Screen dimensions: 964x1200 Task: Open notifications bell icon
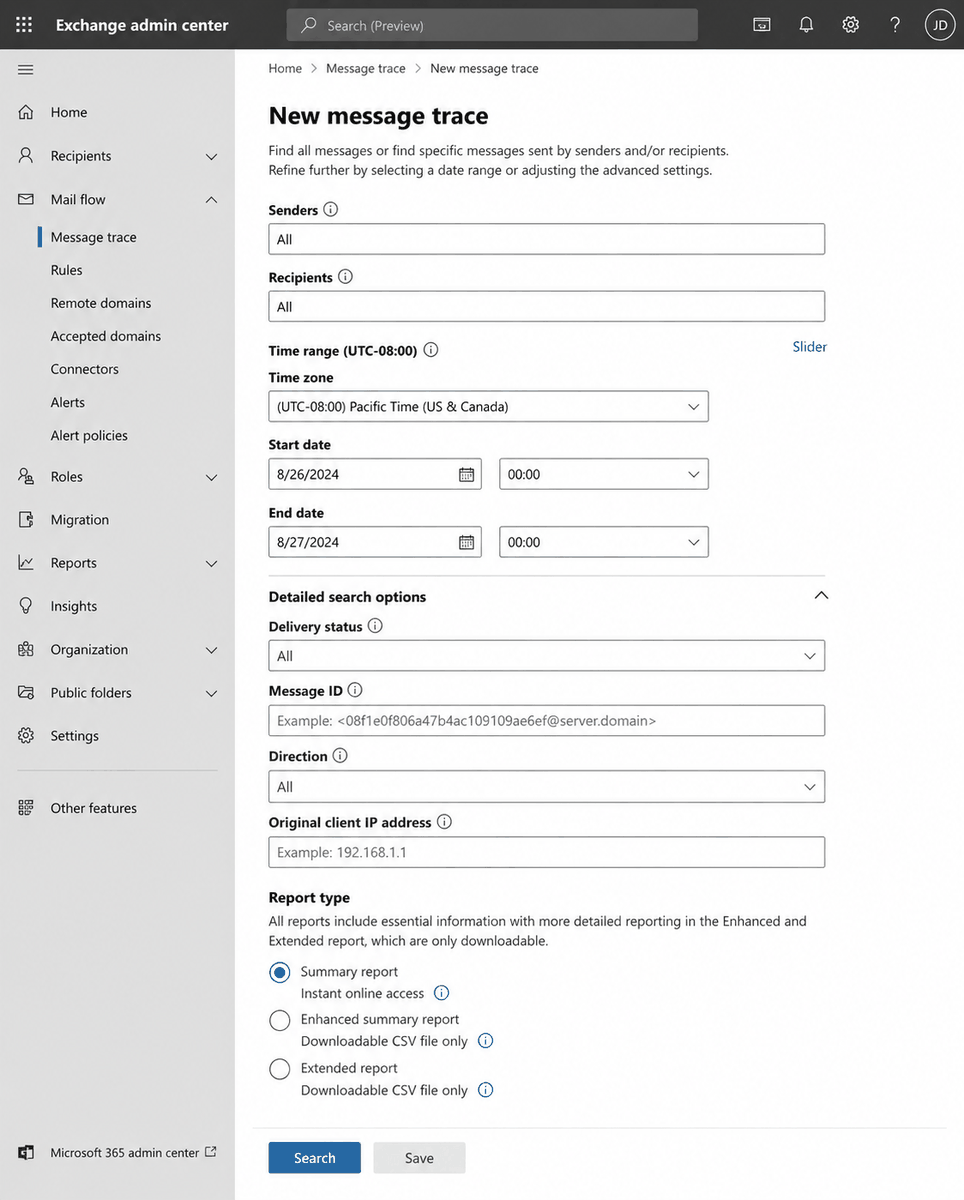click(806, 25)
